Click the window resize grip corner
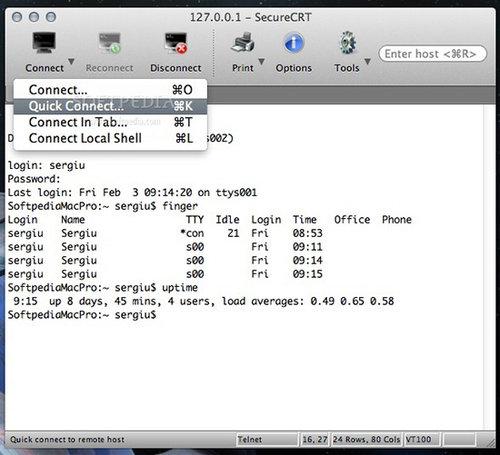This screenshot has height=455, width=500. tap(490, 442)
